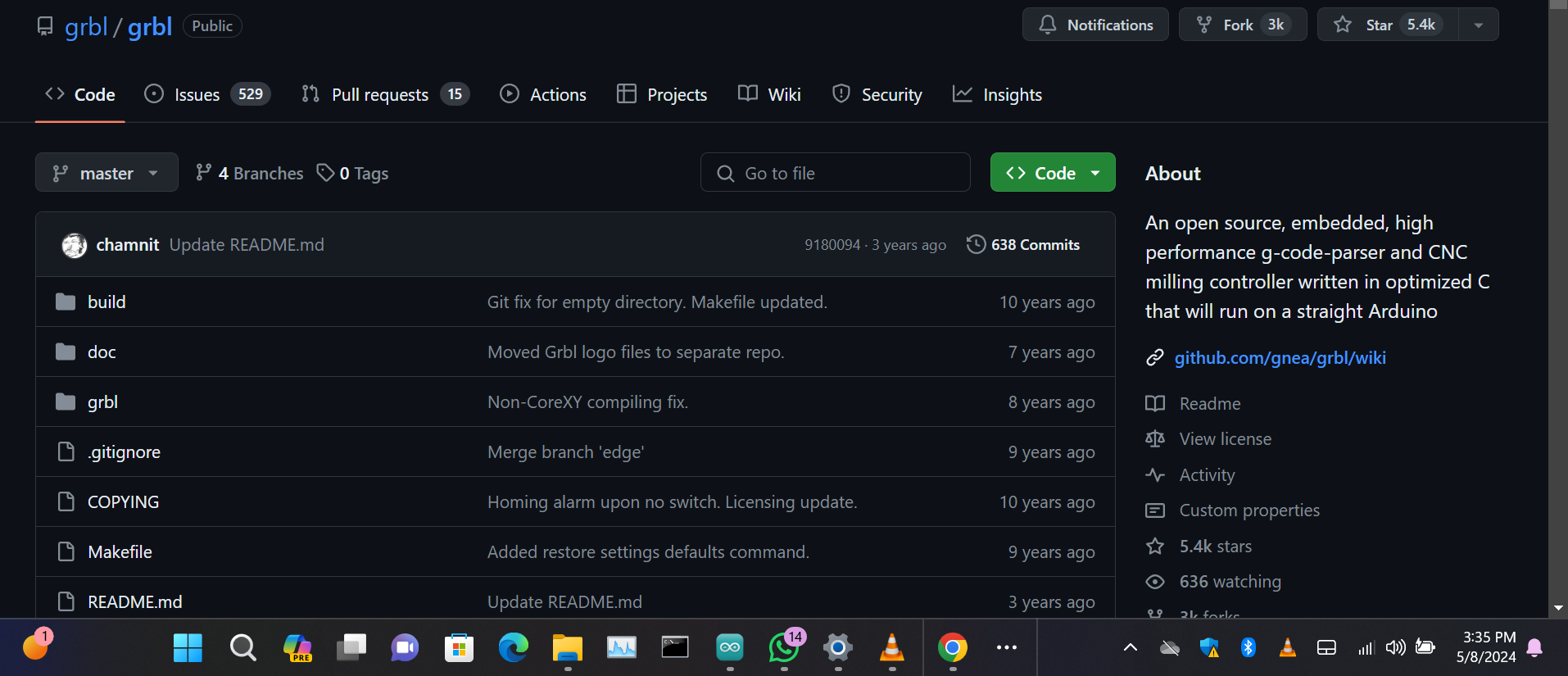Click the folder icon beside build

(x=66, y=302)
